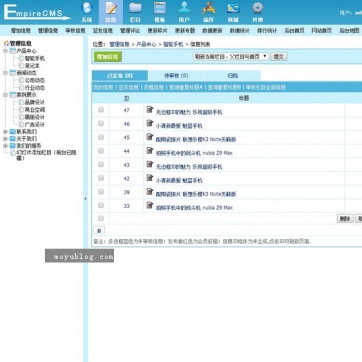This screenshot has height=362, width=362.
Task: Collapse the 案例展示 tree node
Action: [x=5, y=95]
